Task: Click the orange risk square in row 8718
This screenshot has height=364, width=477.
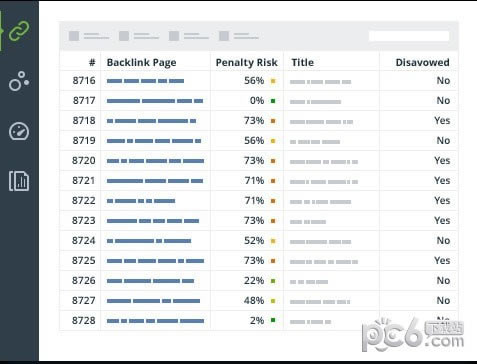Action: click(273, 121)
